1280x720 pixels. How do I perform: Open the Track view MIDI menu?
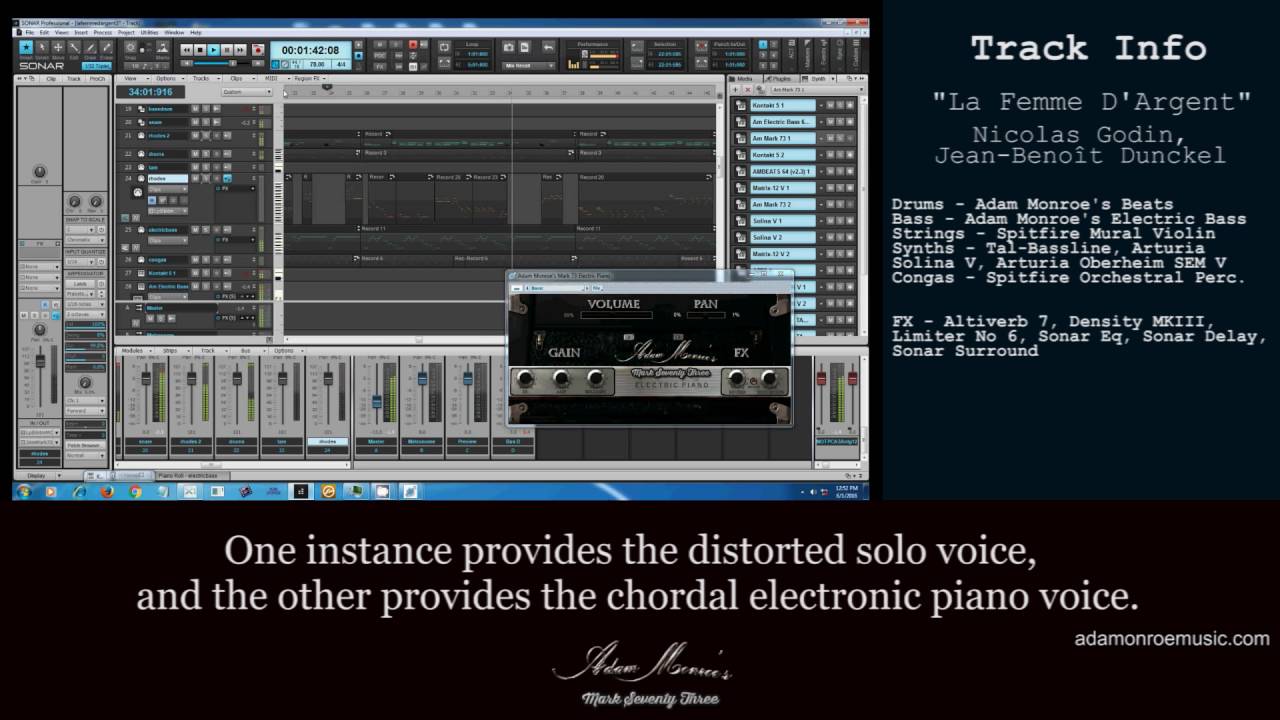tap(272, 78)
